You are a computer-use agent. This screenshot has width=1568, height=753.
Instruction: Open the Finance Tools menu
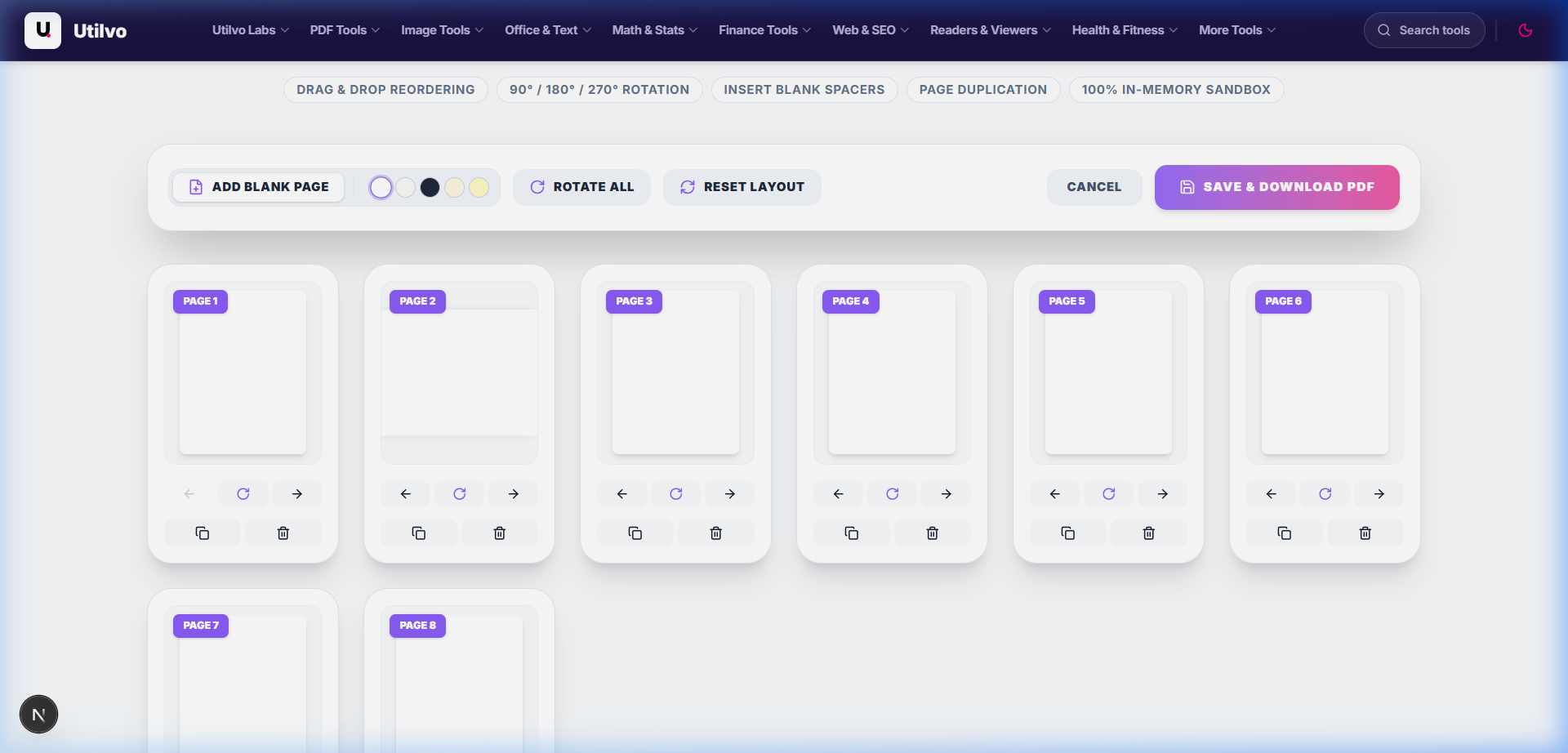click(x=764, y=30)
